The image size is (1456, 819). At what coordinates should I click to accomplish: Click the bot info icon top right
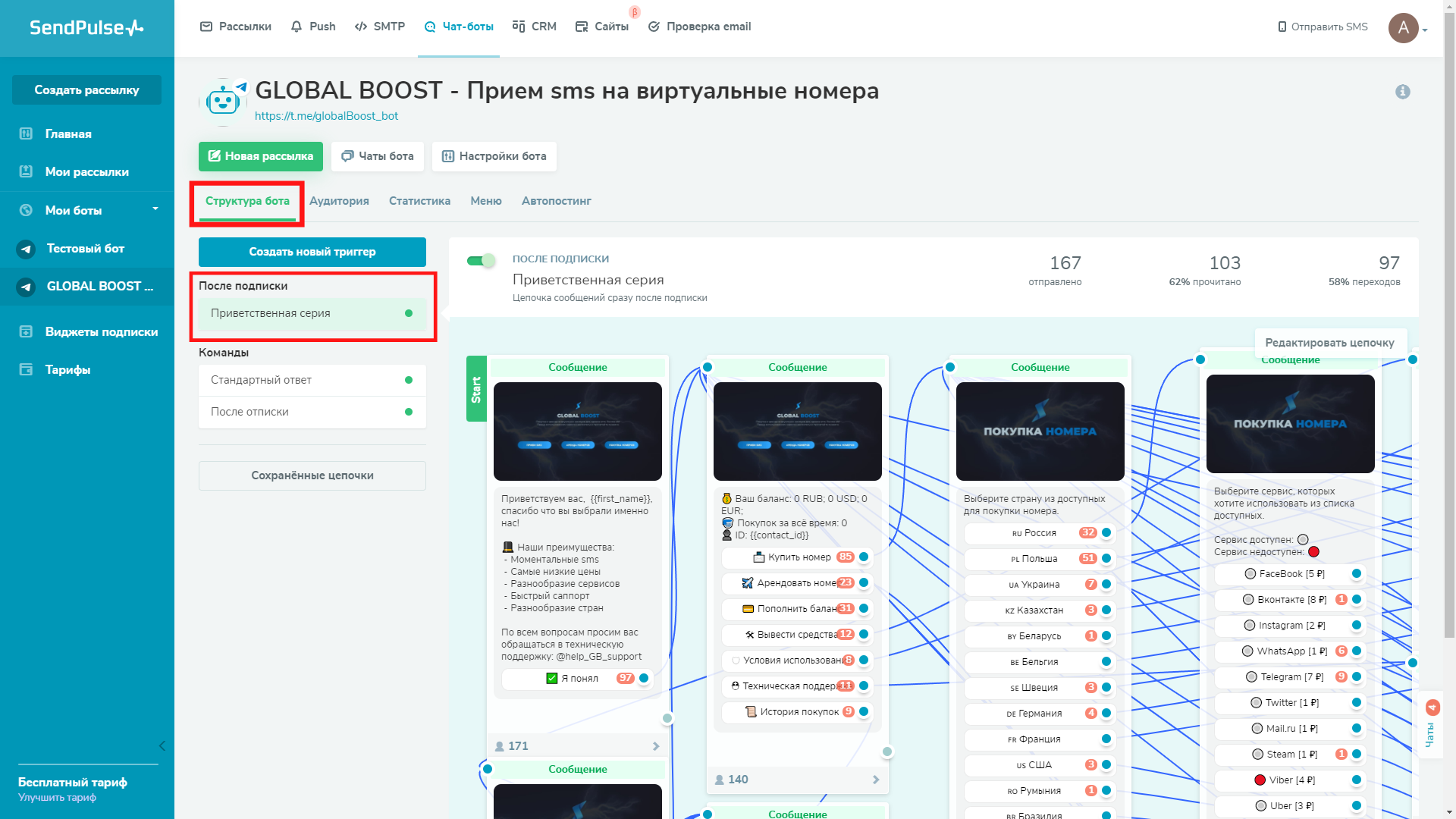(1402, 92)
